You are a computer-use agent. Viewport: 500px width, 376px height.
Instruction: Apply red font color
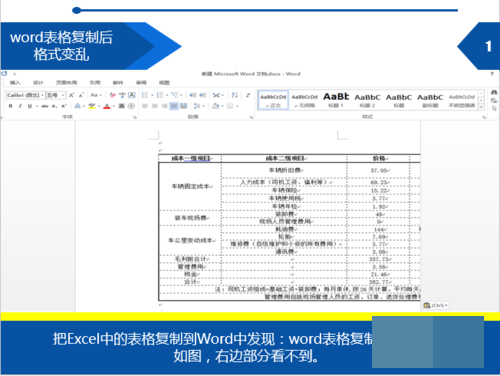107,106
